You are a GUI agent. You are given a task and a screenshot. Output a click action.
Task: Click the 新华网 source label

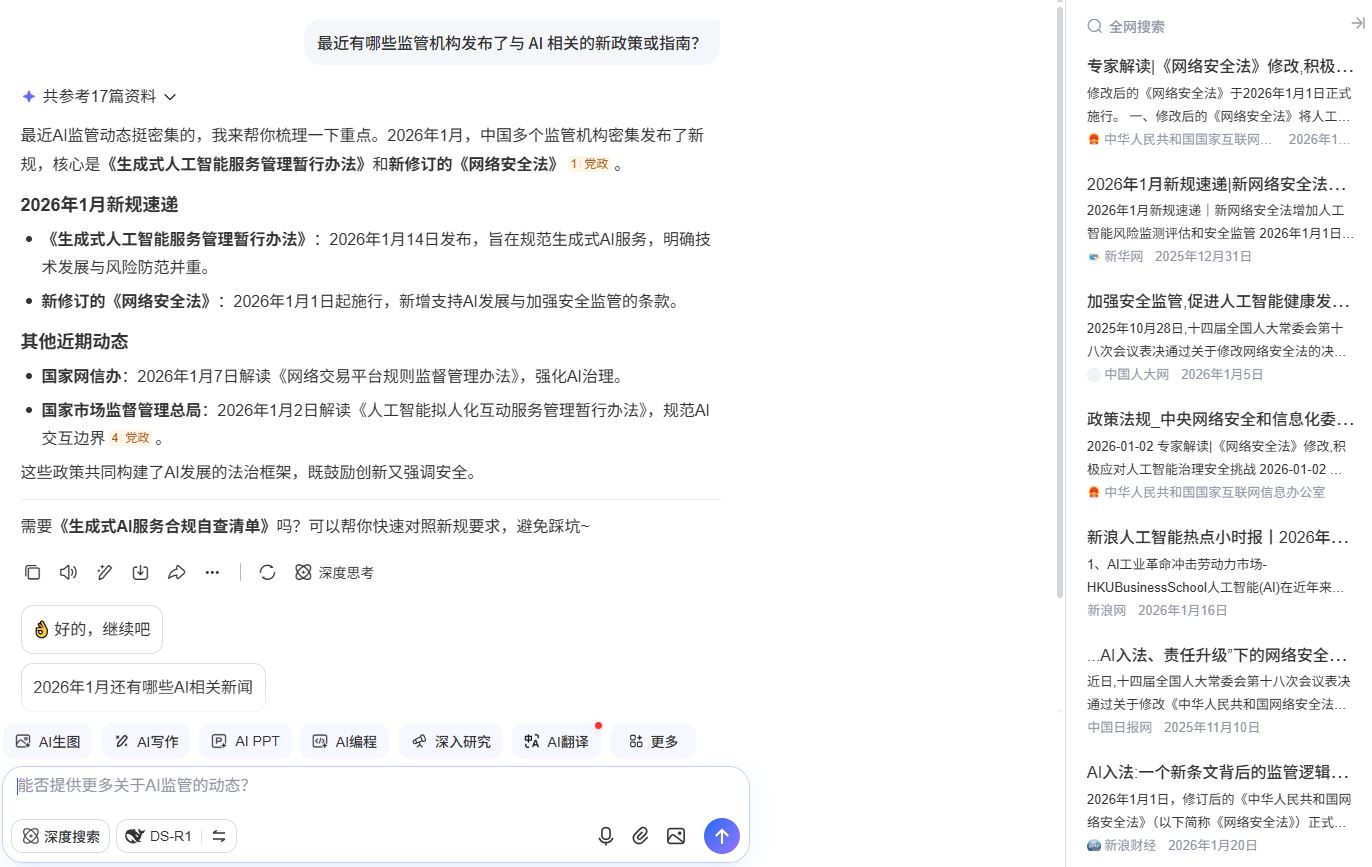[1123, 256]
